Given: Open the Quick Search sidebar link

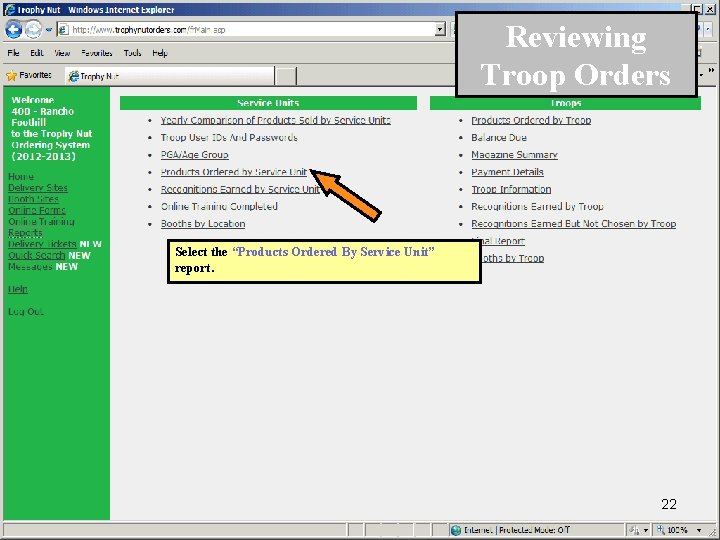Looking at the screenshot, I should click(36, 255).
